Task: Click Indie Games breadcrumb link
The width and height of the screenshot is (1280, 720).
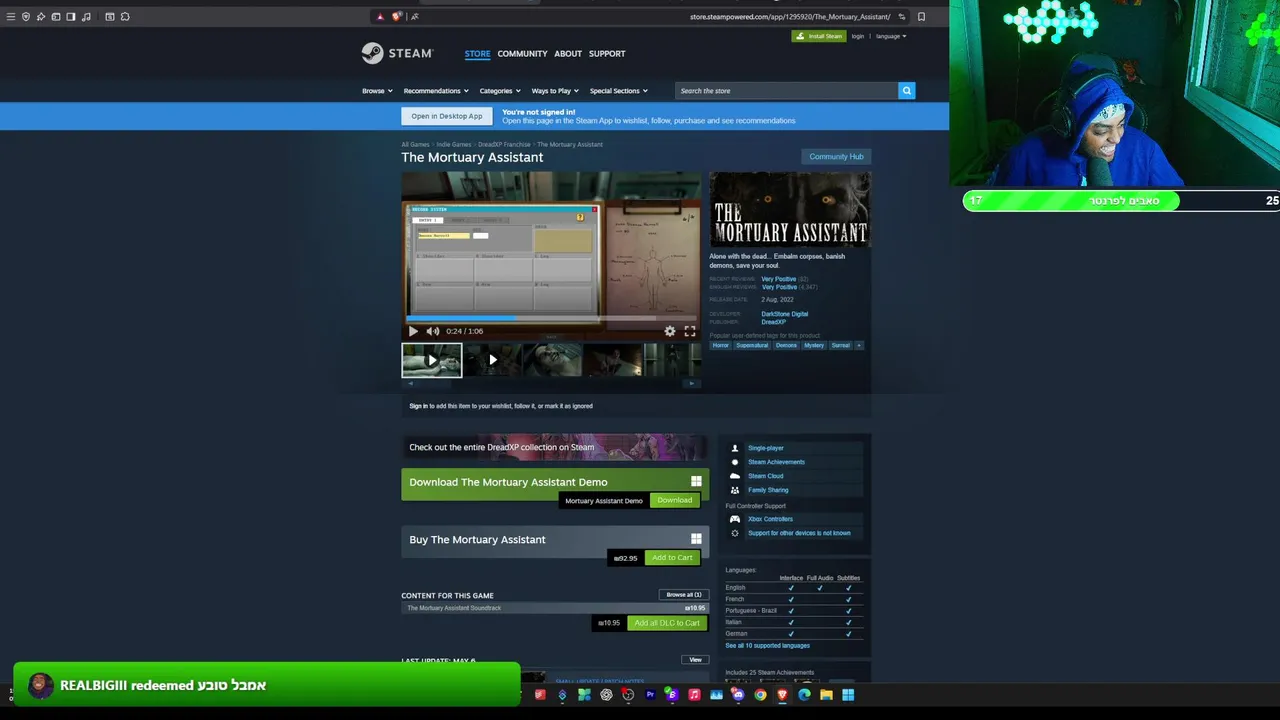Action: point(454,145)
